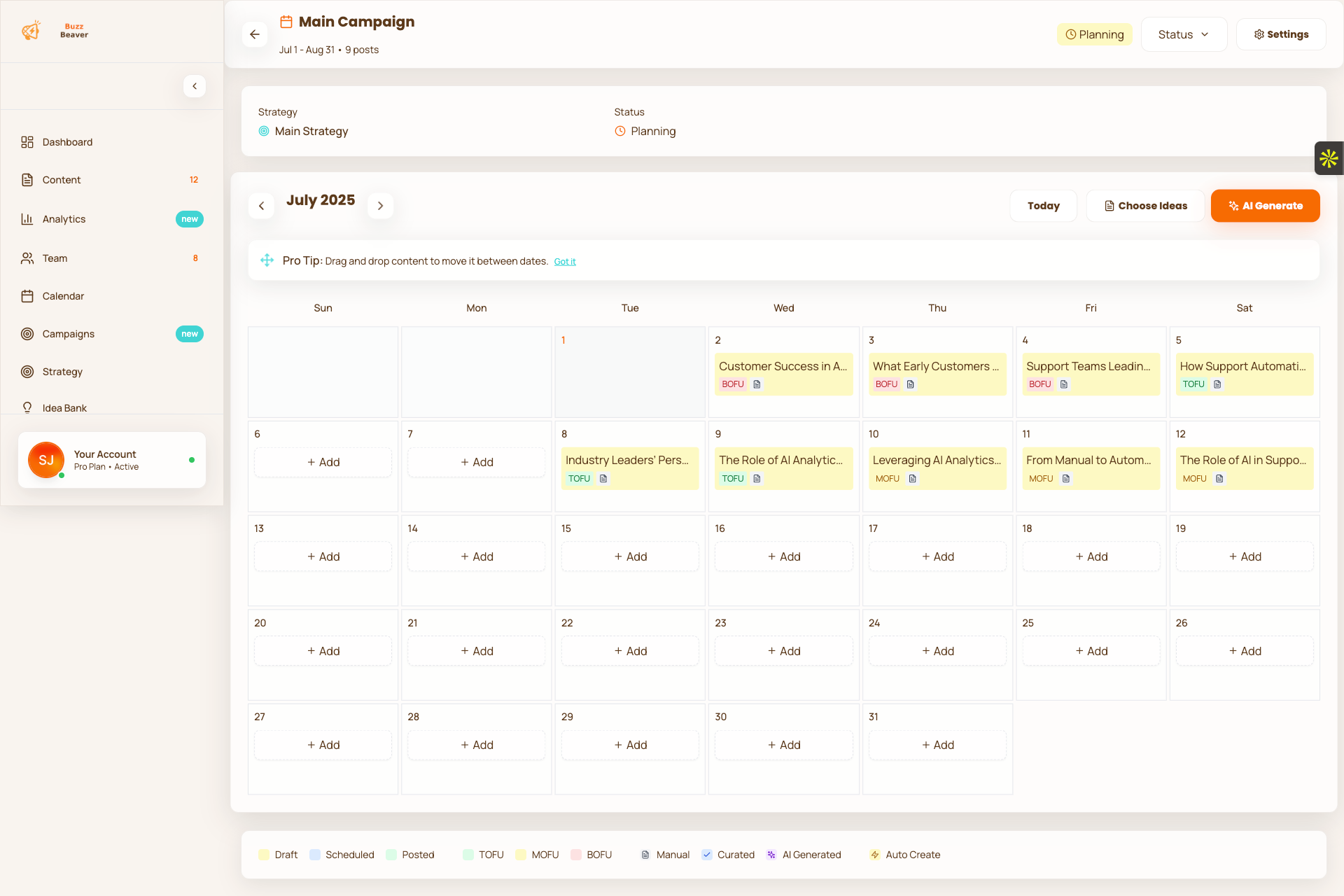Click the Choose Ideas button
The width and height of the screenshot is (1344, 896).
(x=1145, y=206)
